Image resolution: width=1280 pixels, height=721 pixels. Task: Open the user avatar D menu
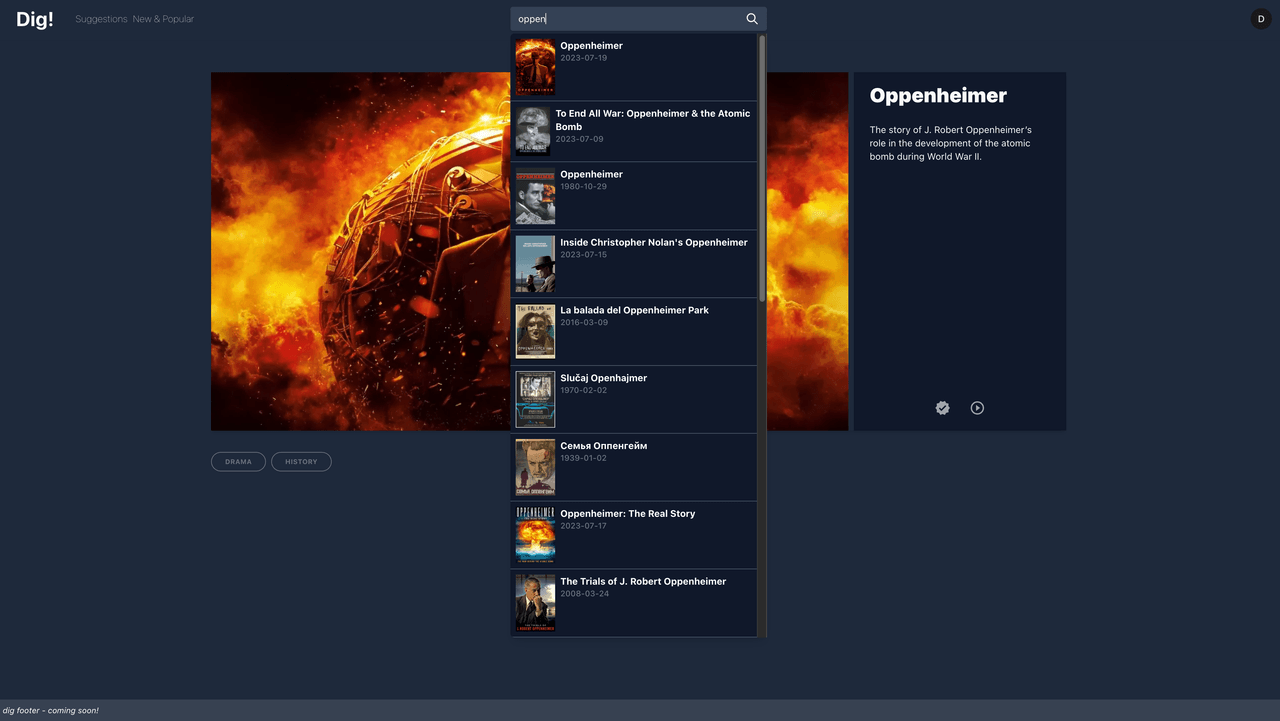coord(1261,19)
